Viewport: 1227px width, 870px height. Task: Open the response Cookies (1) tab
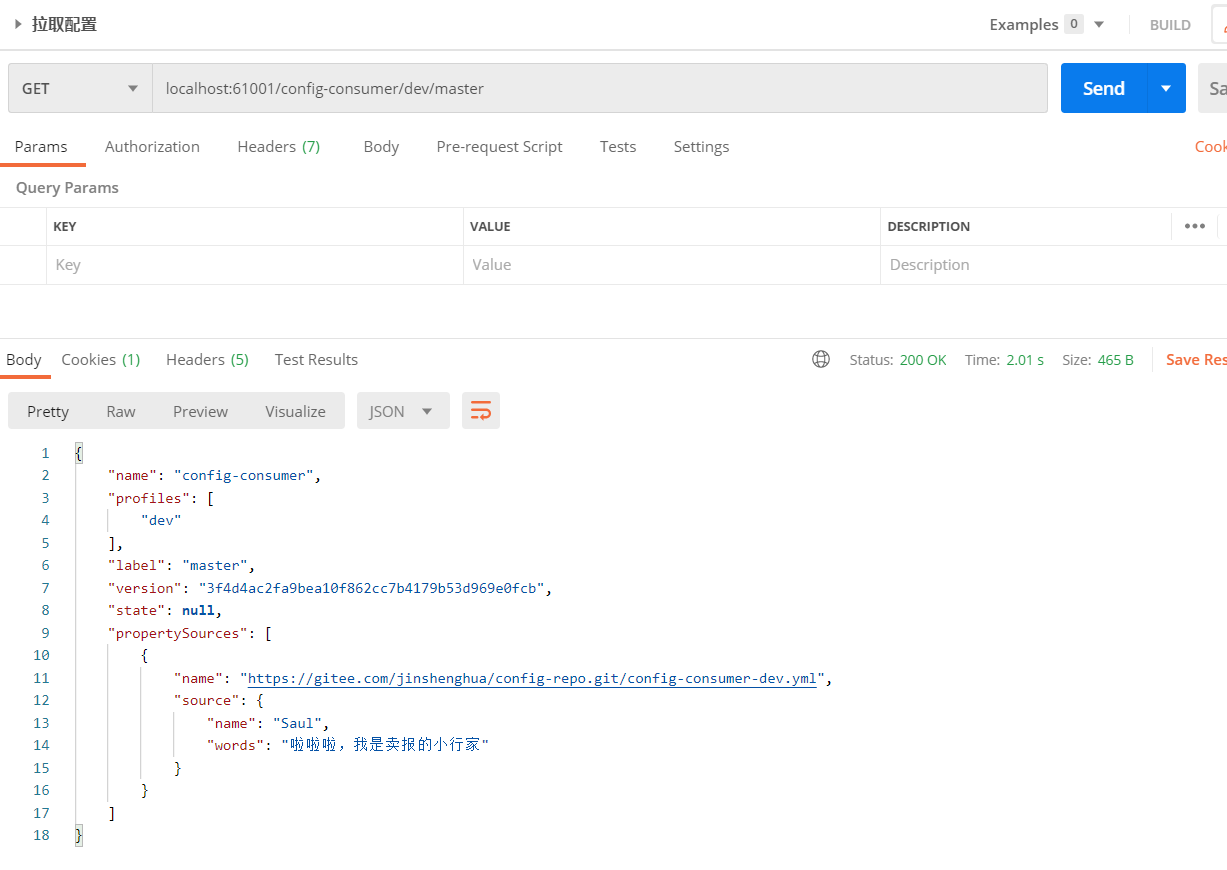(x=100, y=359)
